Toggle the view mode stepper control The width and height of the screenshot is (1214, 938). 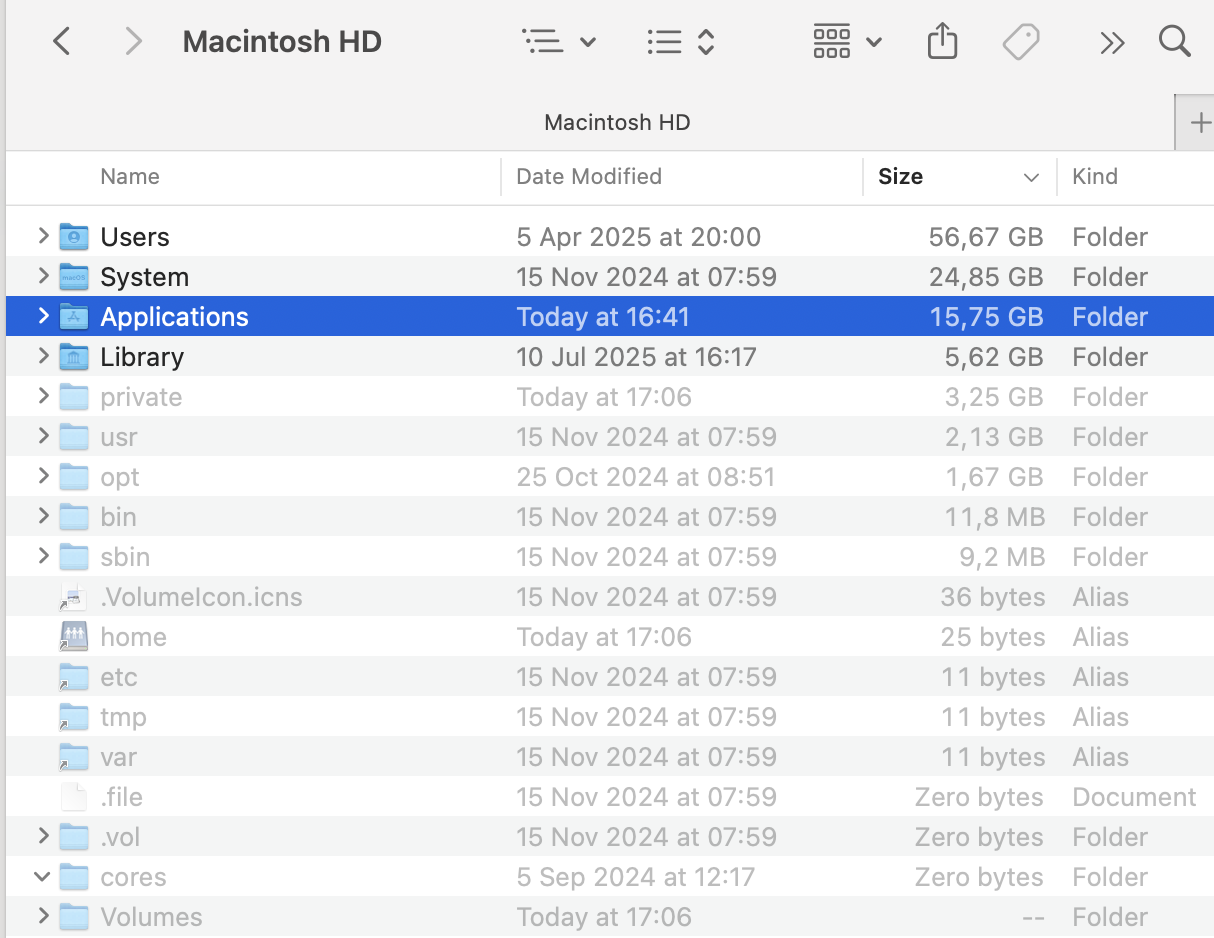tap(680, 42)
